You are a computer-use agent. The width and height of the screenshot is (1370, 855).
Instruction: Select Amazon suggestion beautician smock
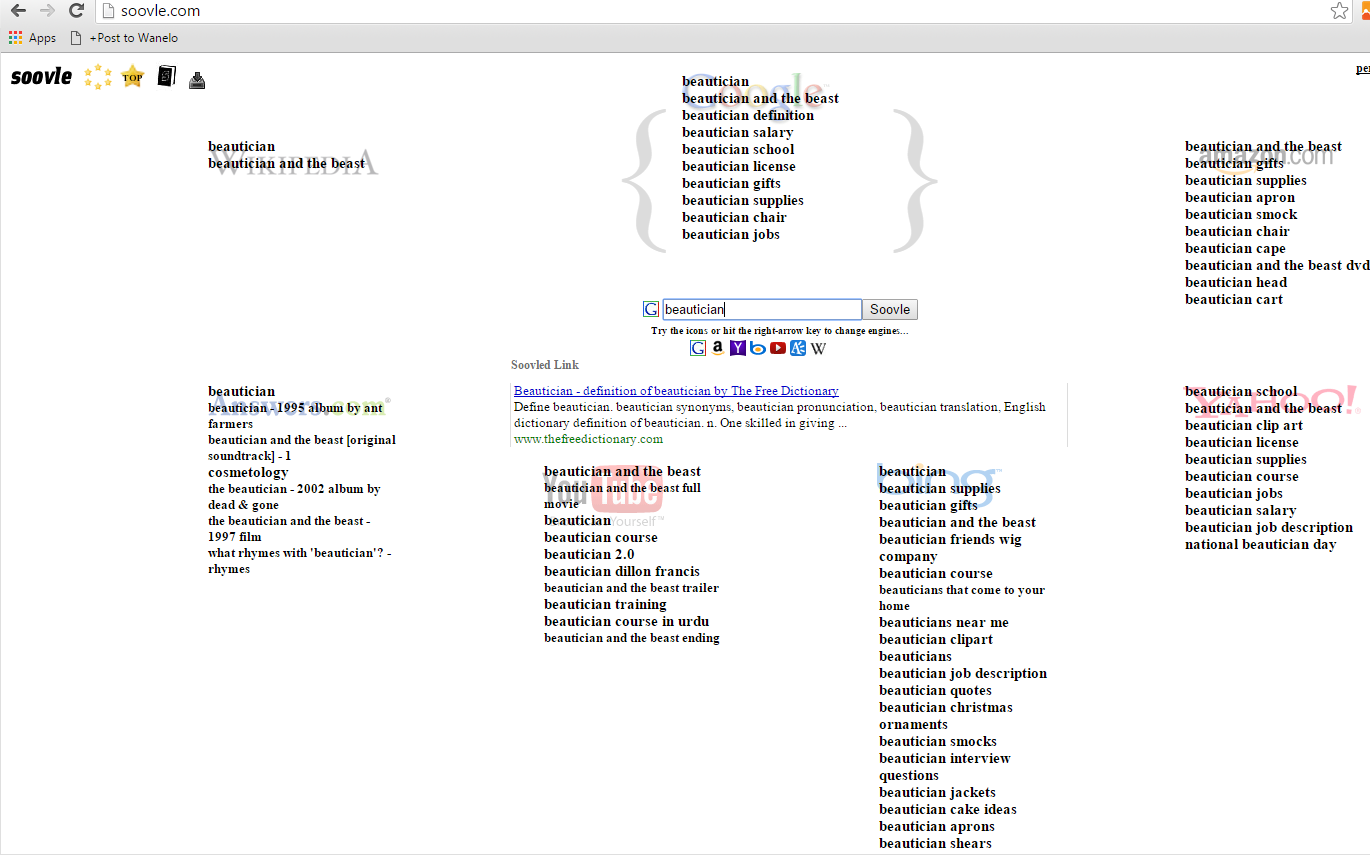tap(1241, 214)
